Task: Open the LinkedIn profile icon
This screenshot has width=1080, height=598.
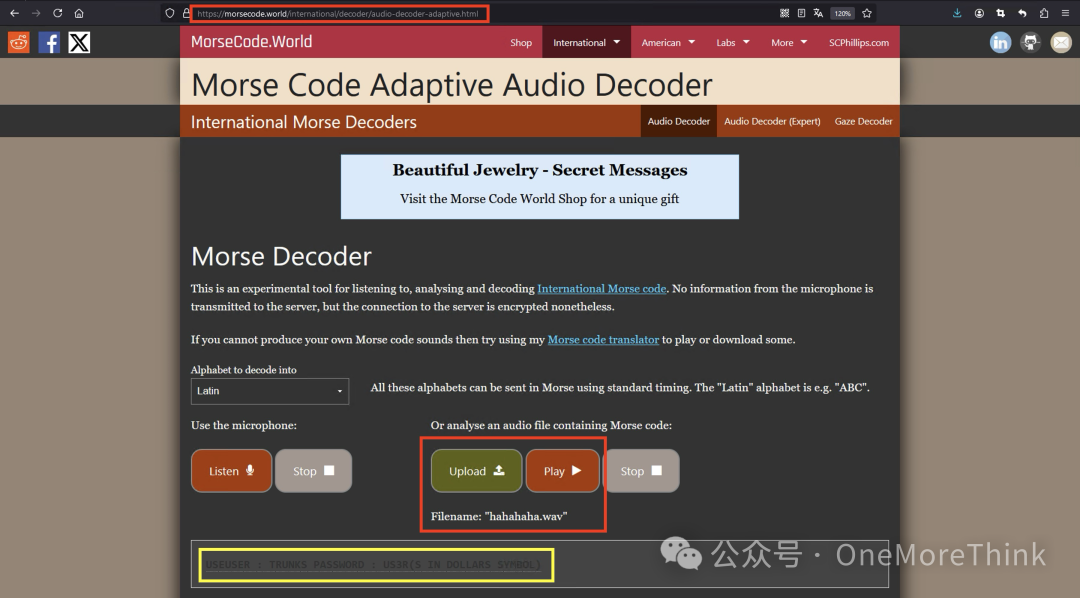Action: [x=1000, y=43]
